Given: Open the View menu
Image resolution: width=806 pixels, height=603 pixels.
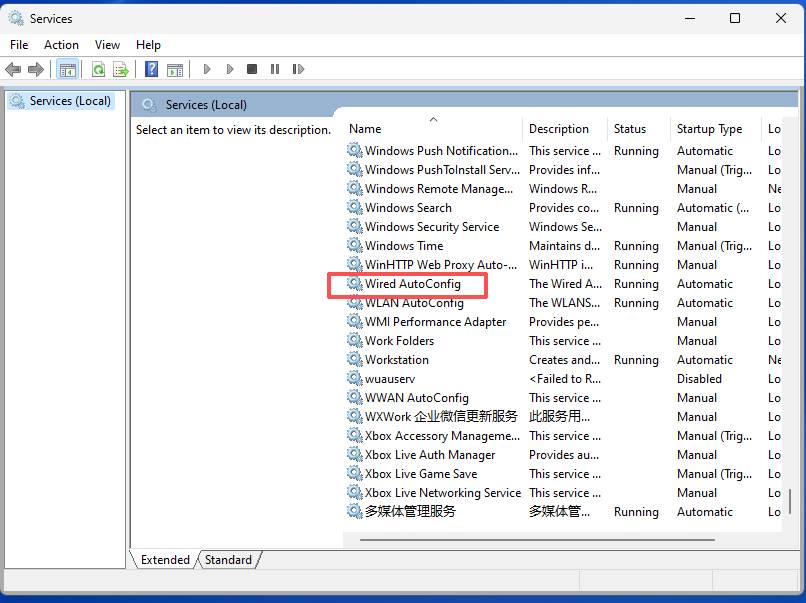Looking at the screenshot, I should pyautogui.click(x=107, y=45).
